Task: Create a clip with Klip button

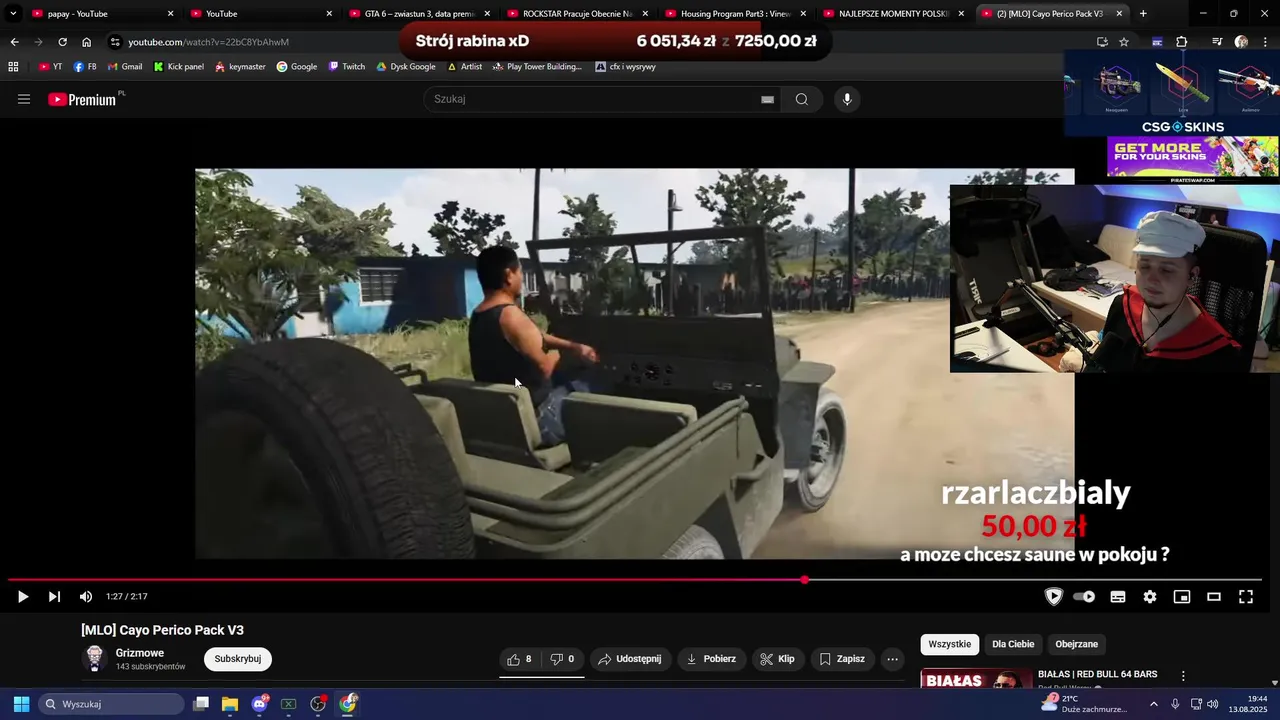Action: 777,659
